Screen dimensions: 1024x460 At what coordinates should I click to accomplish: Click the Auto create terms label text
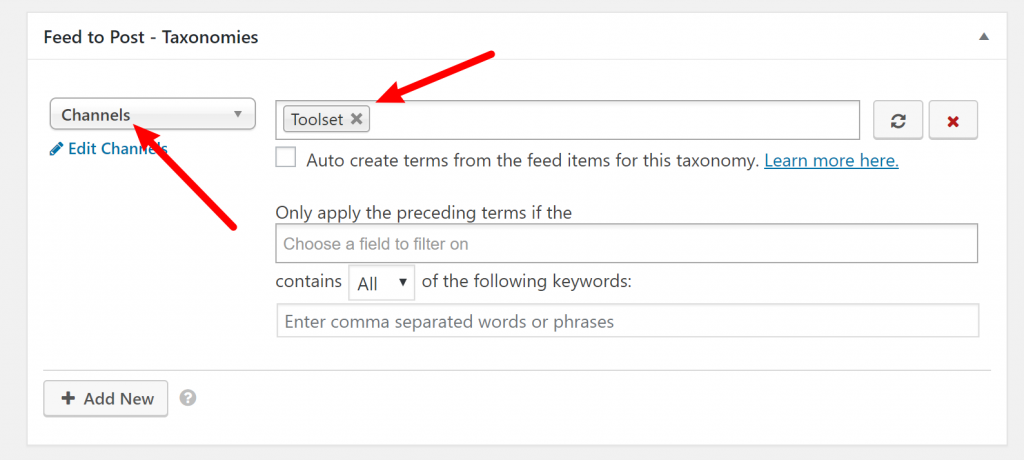click(532, 160)
